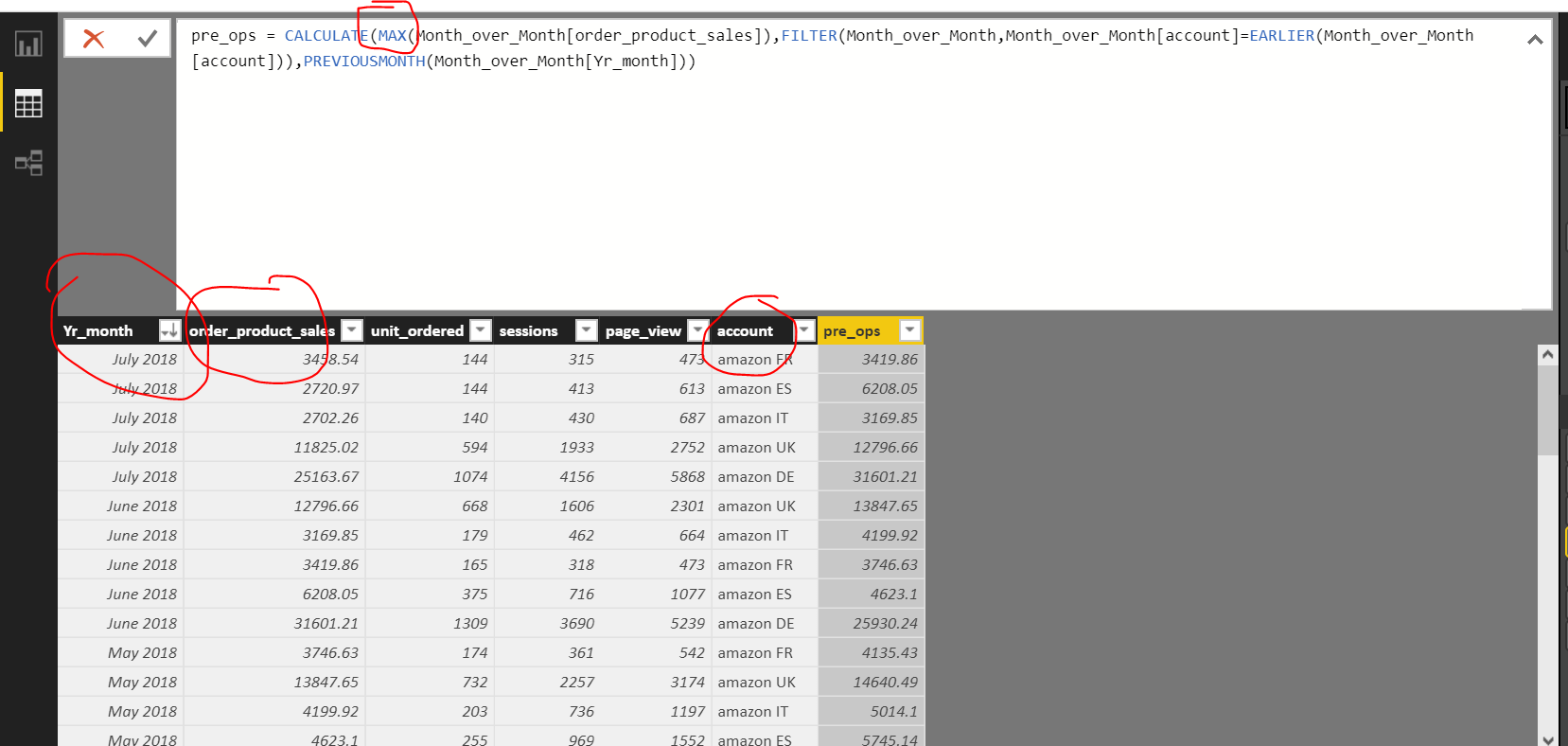This screenshot has height=746, width=1568.
Task: Switch to Report view icon
Action: pyautogui.click(x=28, y=44)
